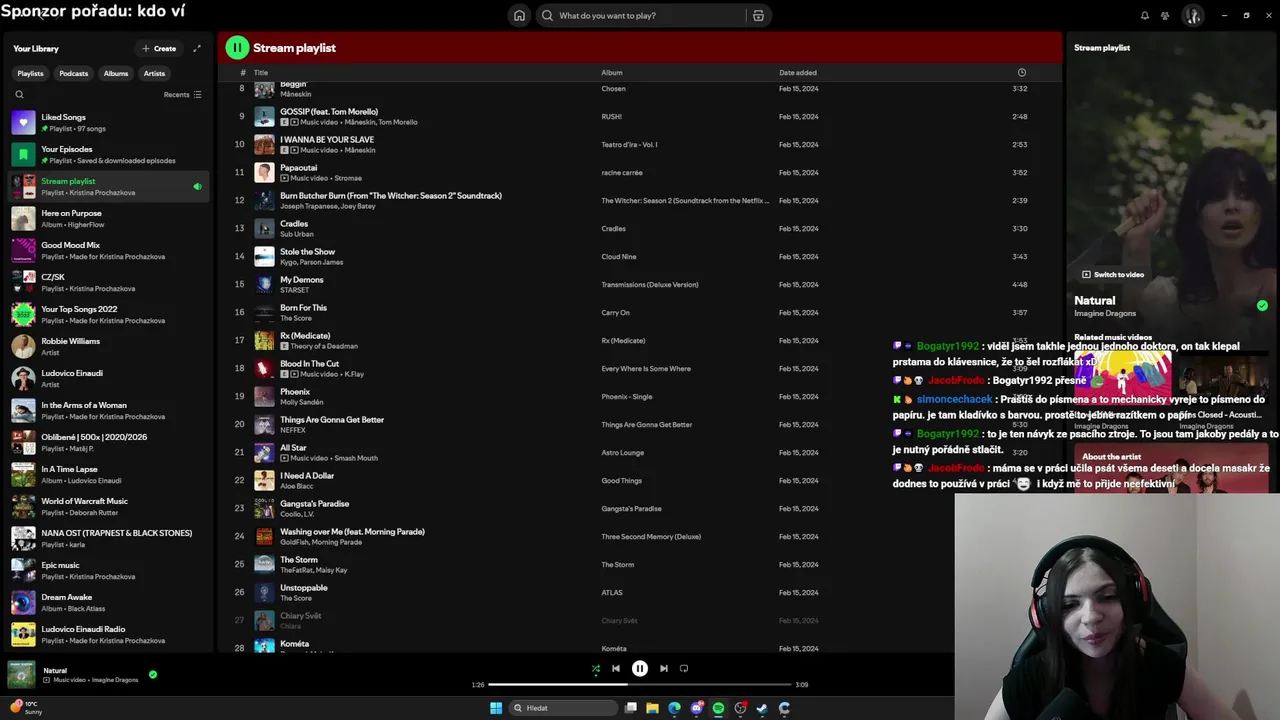Open Discord from the taskbar

(x=696, y=707)
